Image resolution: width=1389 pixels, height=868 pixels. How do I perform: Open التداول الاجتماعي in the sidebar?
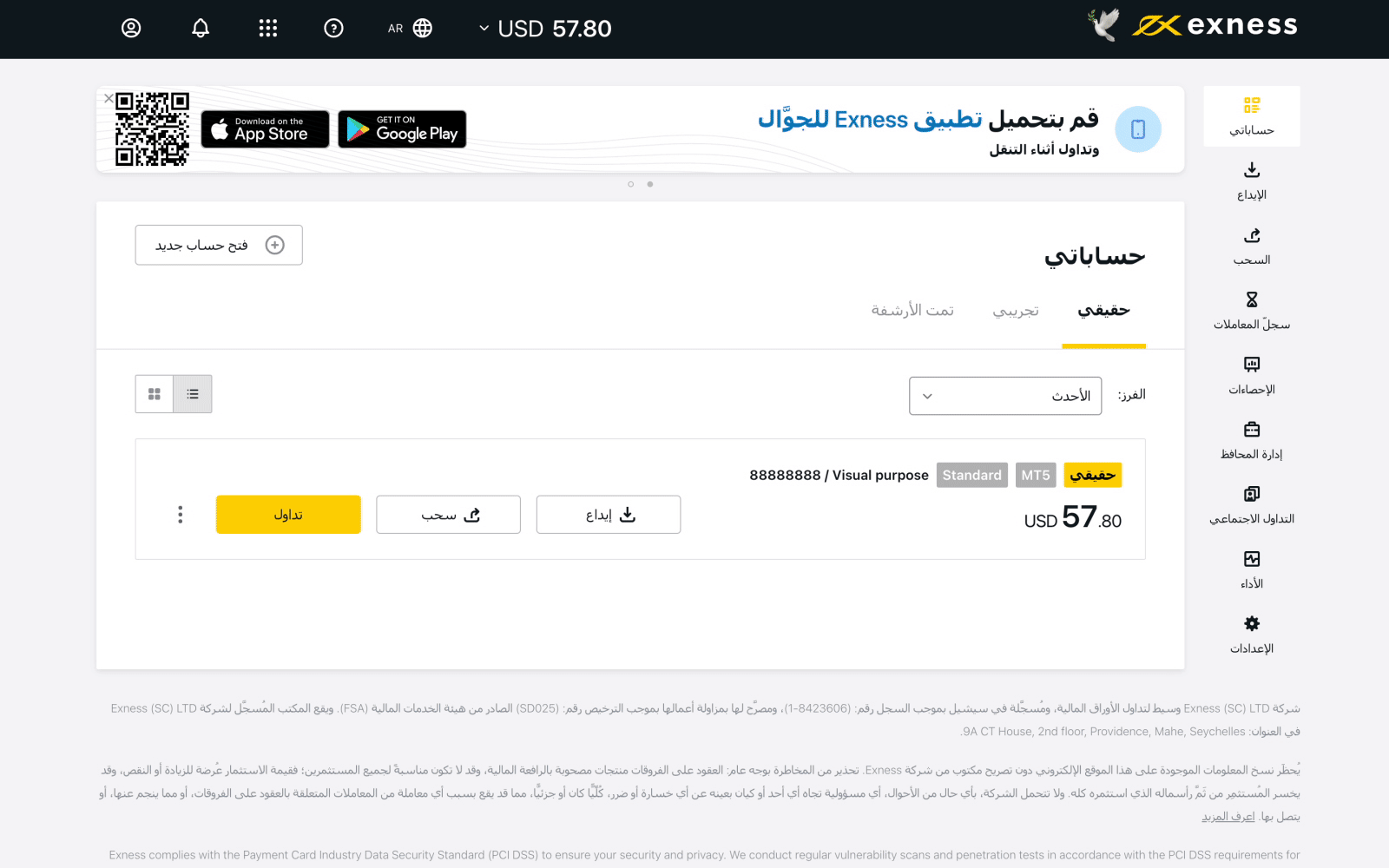[x=1252, y=505]
